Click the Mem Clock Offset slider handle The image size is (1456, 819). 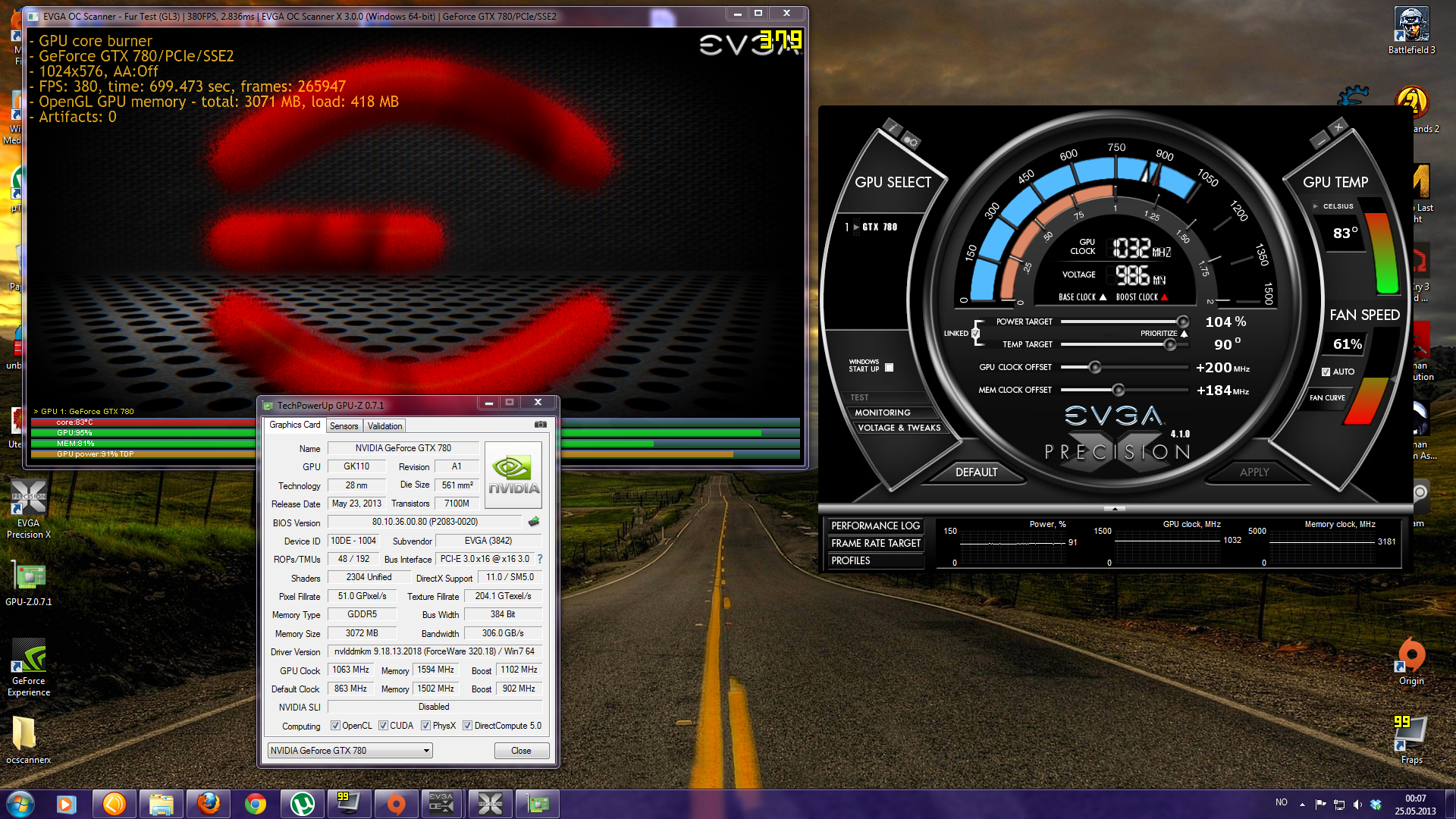1118,390
